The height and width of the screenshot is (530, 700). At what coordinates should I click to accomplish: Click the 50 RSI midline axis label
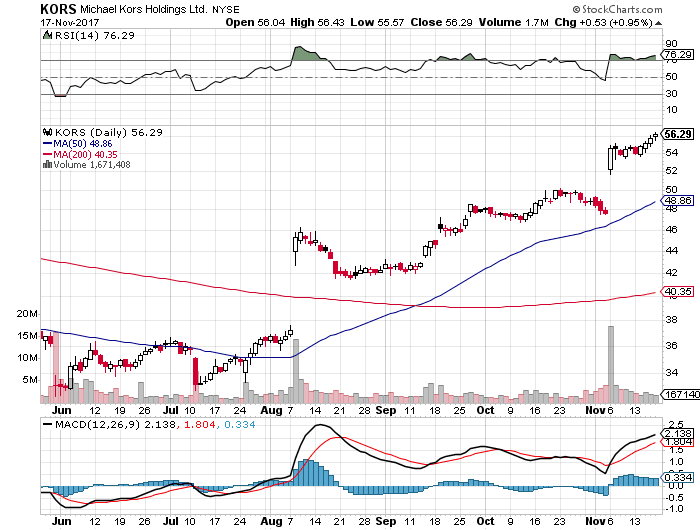[x=671, y=76]
